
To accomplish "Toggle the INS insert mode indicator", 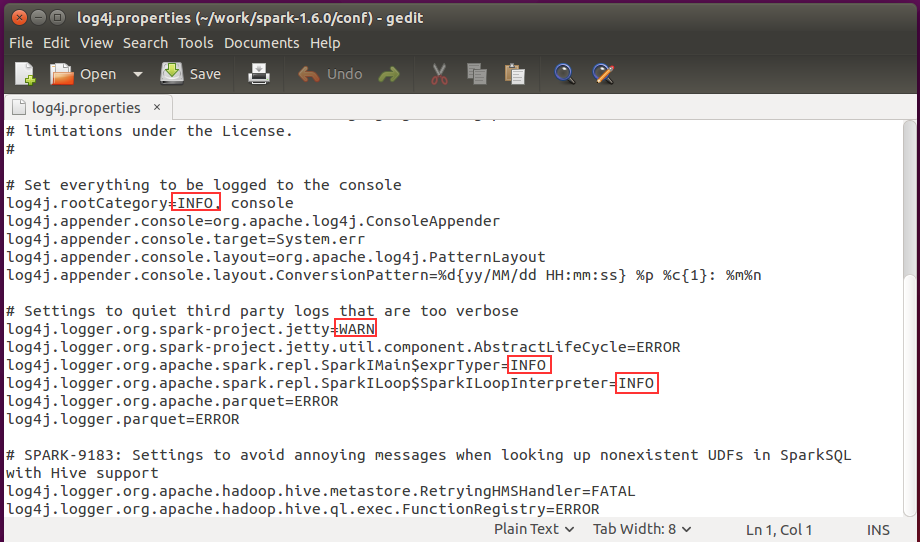I will coord(878,530).
